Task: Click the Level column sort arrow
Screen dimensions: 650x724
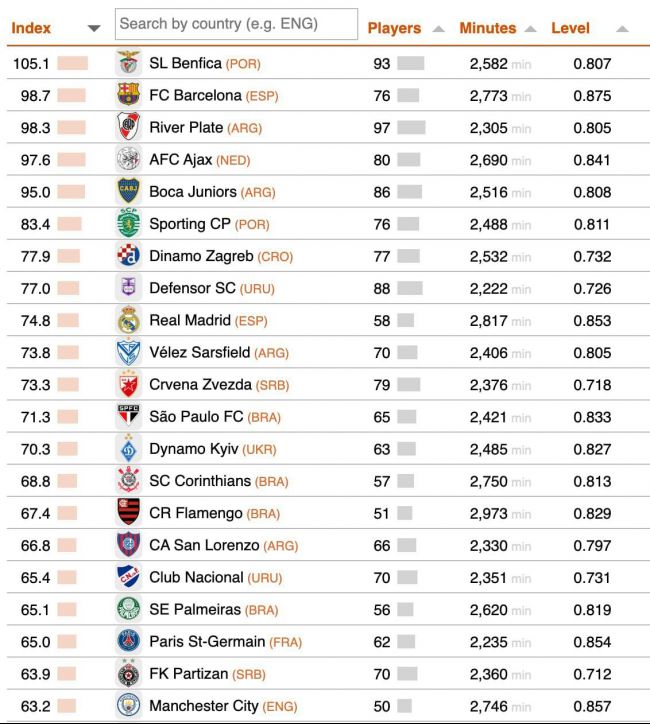Action: [x=622, y=29]
